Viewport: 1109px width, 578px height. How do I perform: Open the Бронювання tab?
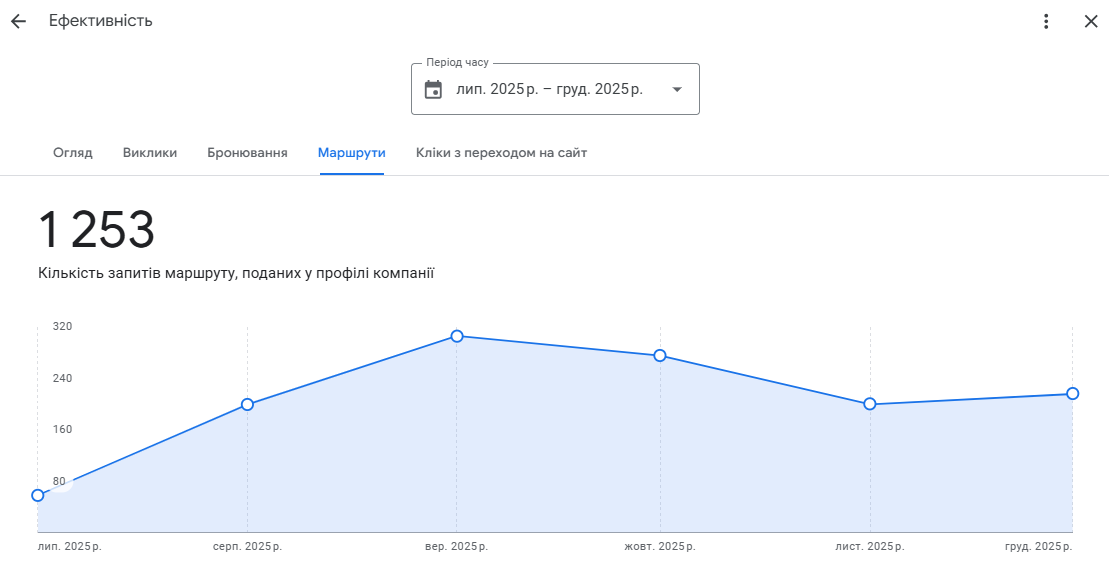[247, 153]
